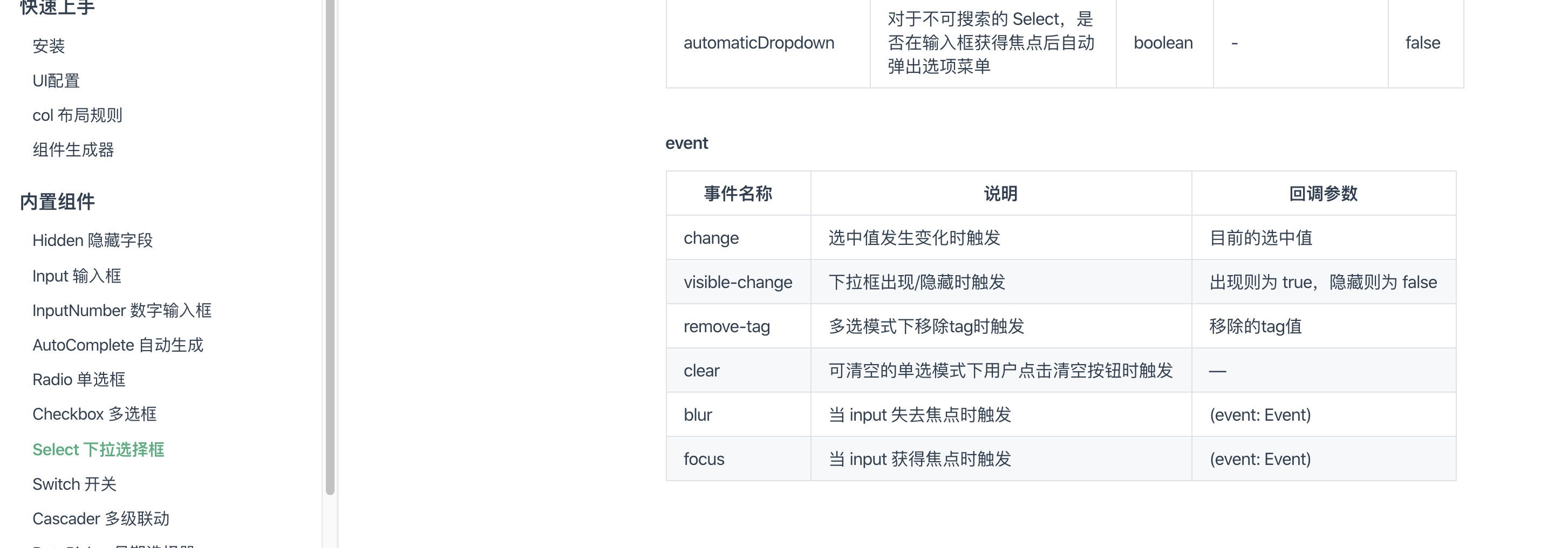
Task: Go to Checkbox 多选框 docs
Action: (x=94, y=414)
